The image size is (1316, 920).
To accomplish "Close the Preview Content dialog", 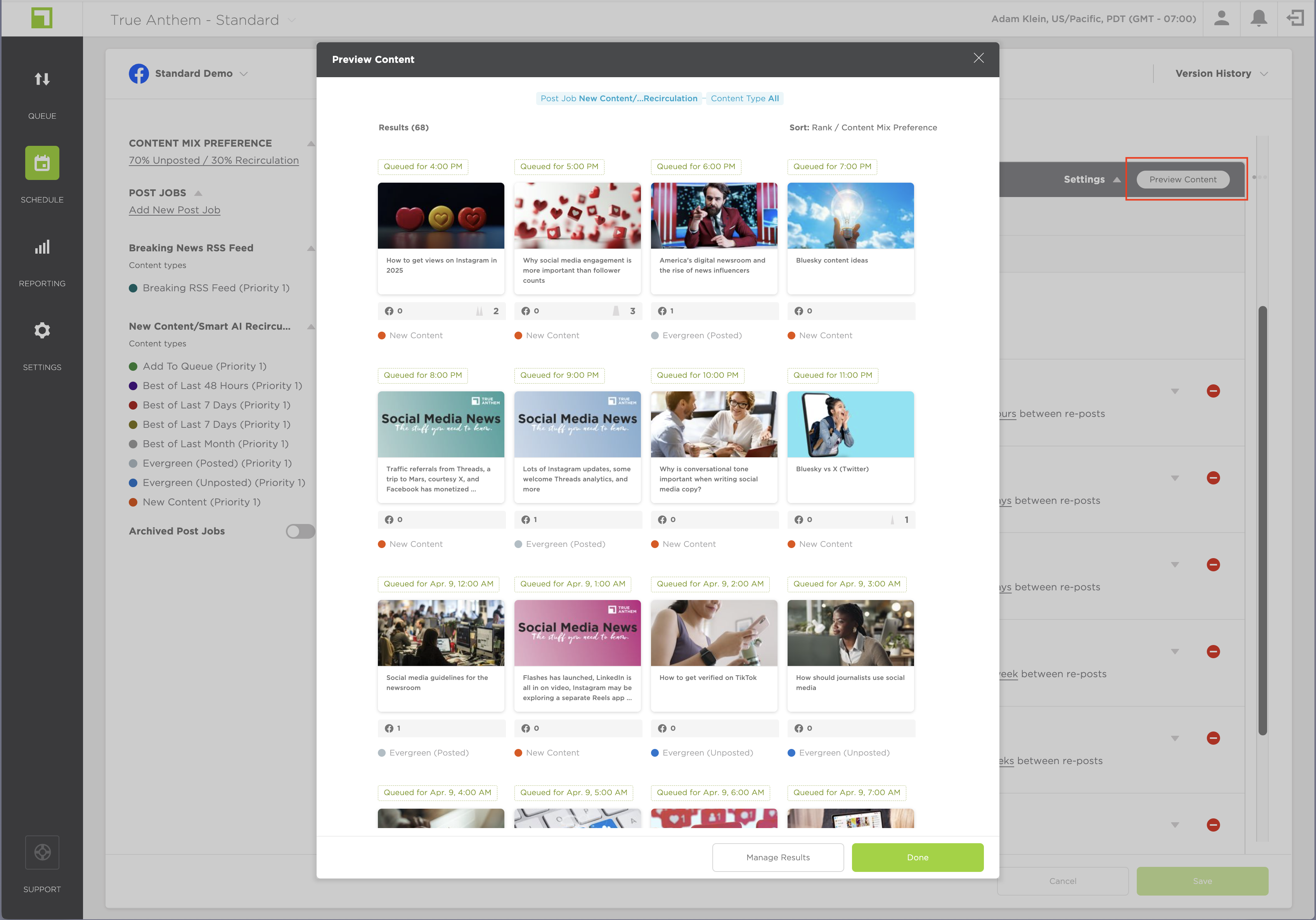I will [x=979, y=58].
